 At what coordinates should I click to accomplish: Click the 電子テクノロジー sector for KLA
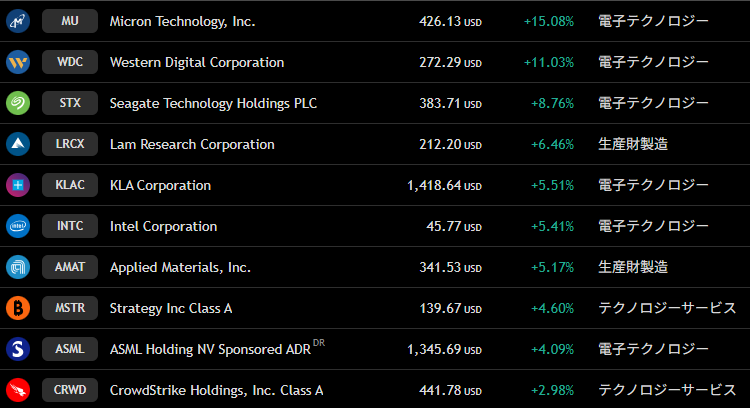[653, 185]
